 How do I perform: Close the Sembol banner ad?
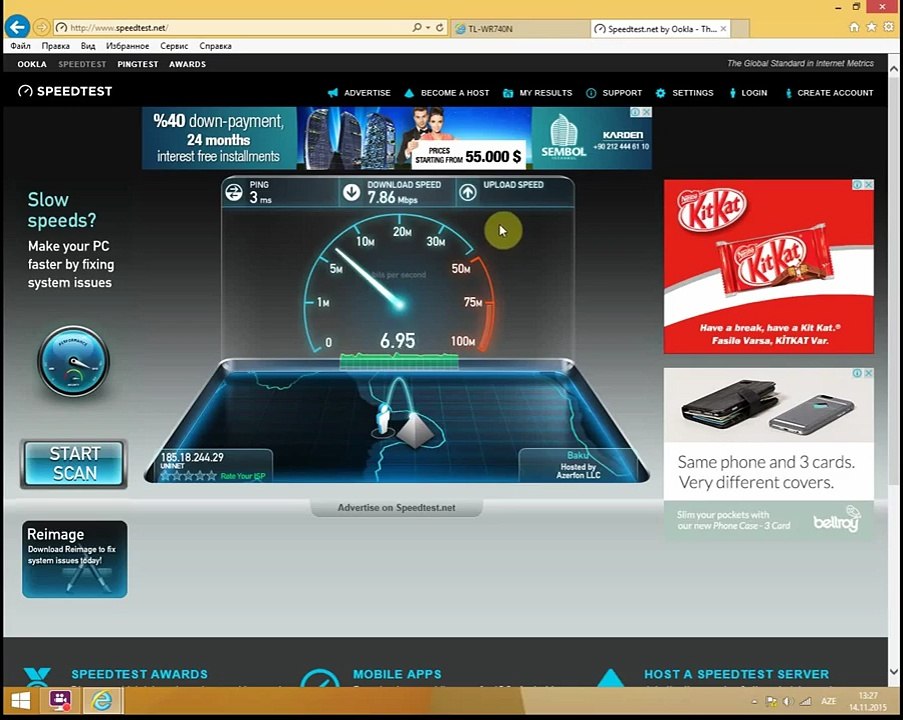[647, 112]
